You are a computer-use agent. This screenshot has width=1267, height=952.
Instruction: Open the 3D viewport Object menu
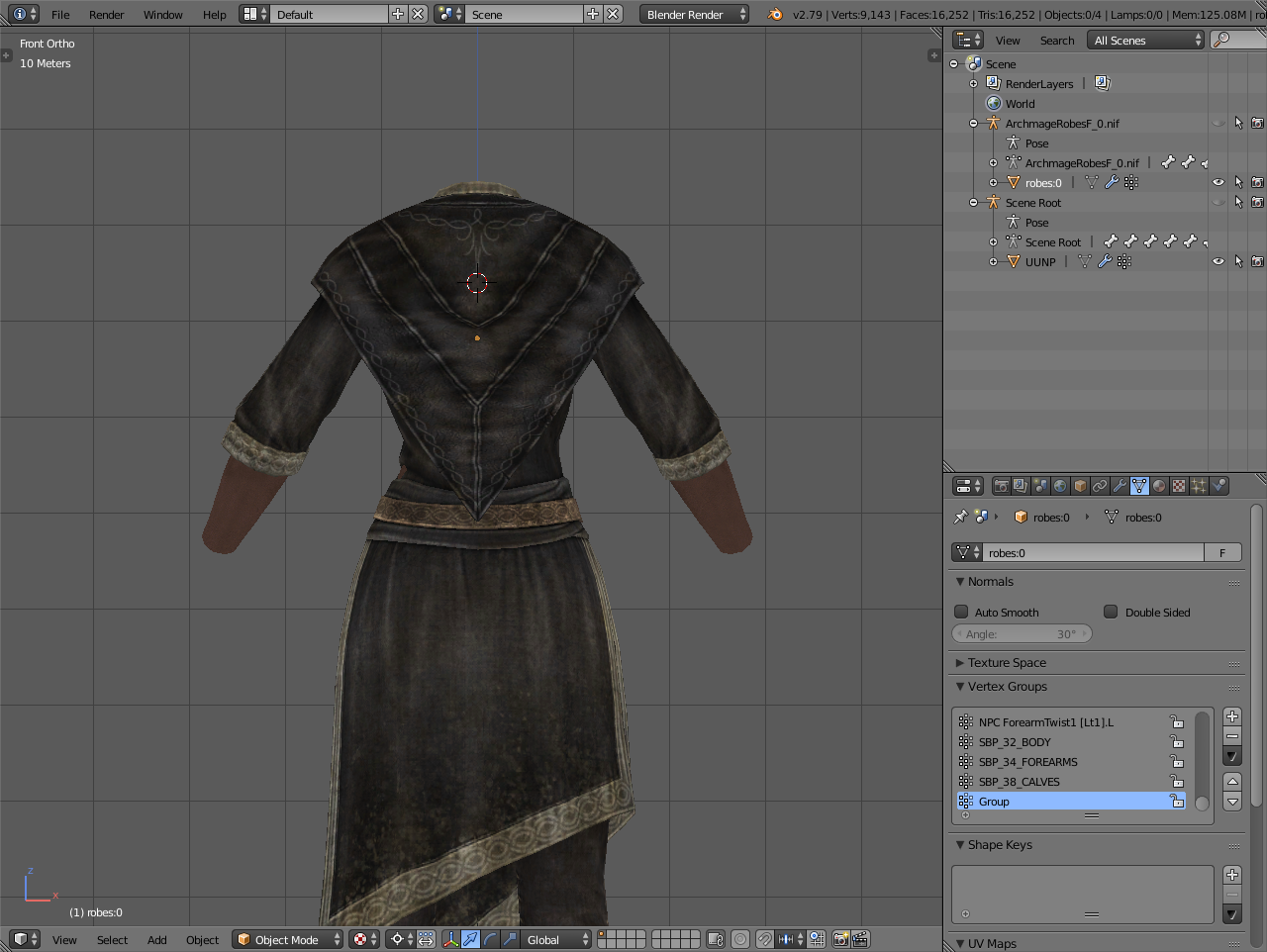203,939
